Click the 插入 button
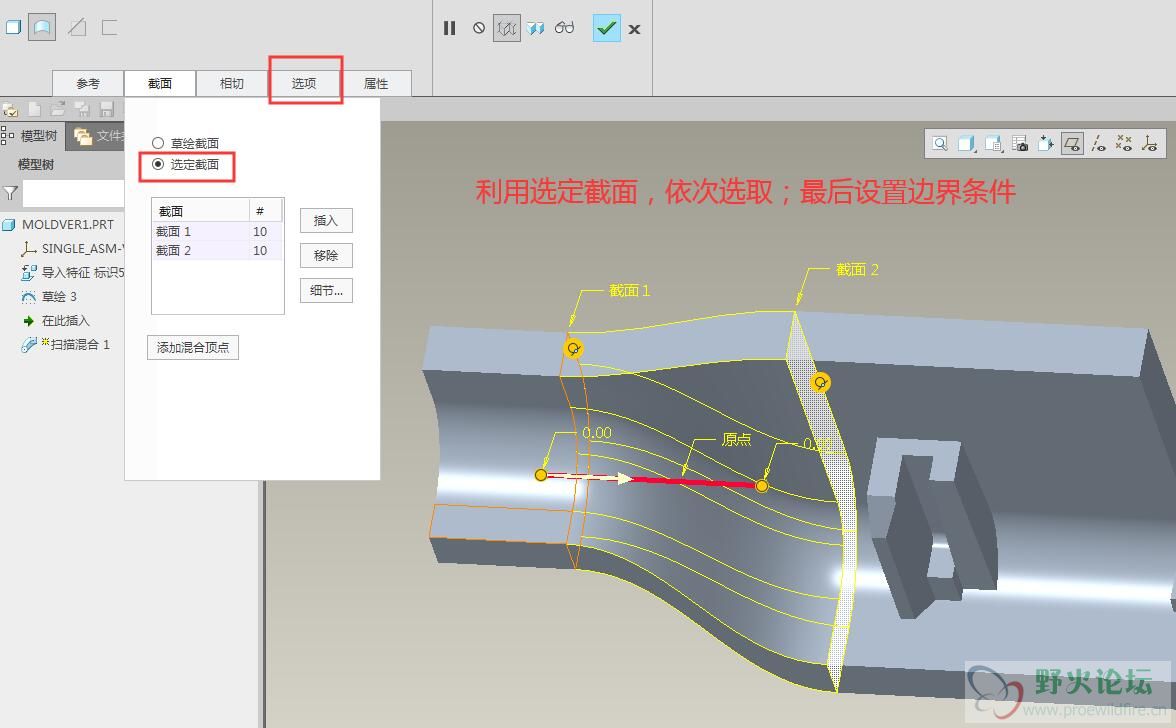Viewport: 1176px width, 728px height. [x=326, y=220]
